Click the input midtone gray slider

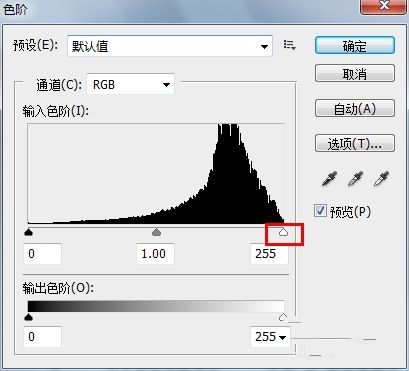point(156,232)
